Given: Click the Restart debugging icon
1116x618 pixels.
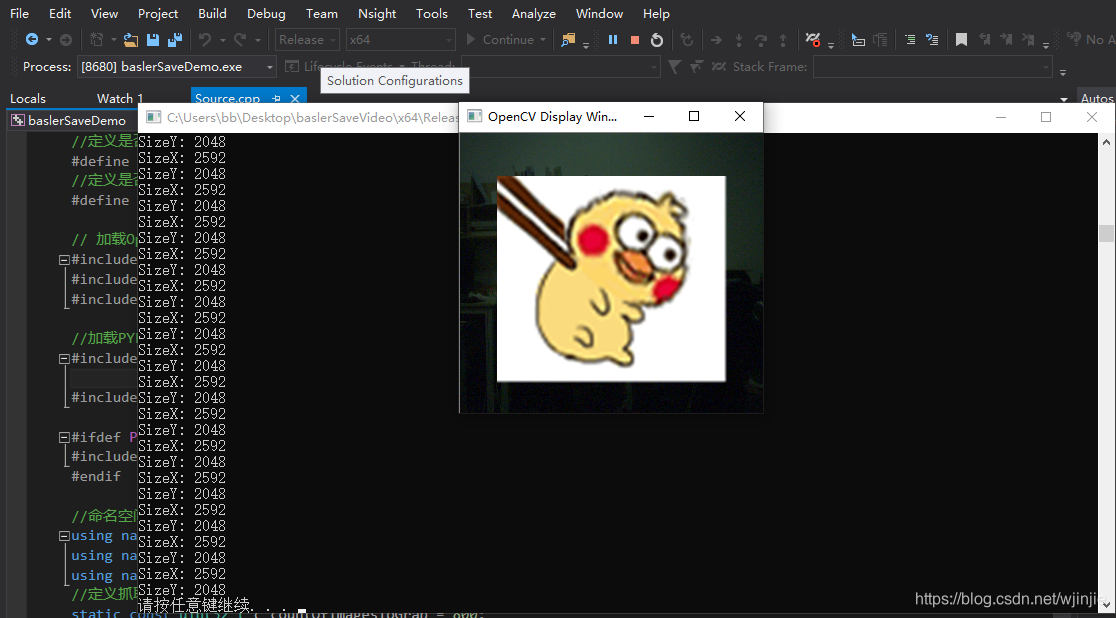Looking at the screenshot, I should pyautogui.click(x=657, y=40).
